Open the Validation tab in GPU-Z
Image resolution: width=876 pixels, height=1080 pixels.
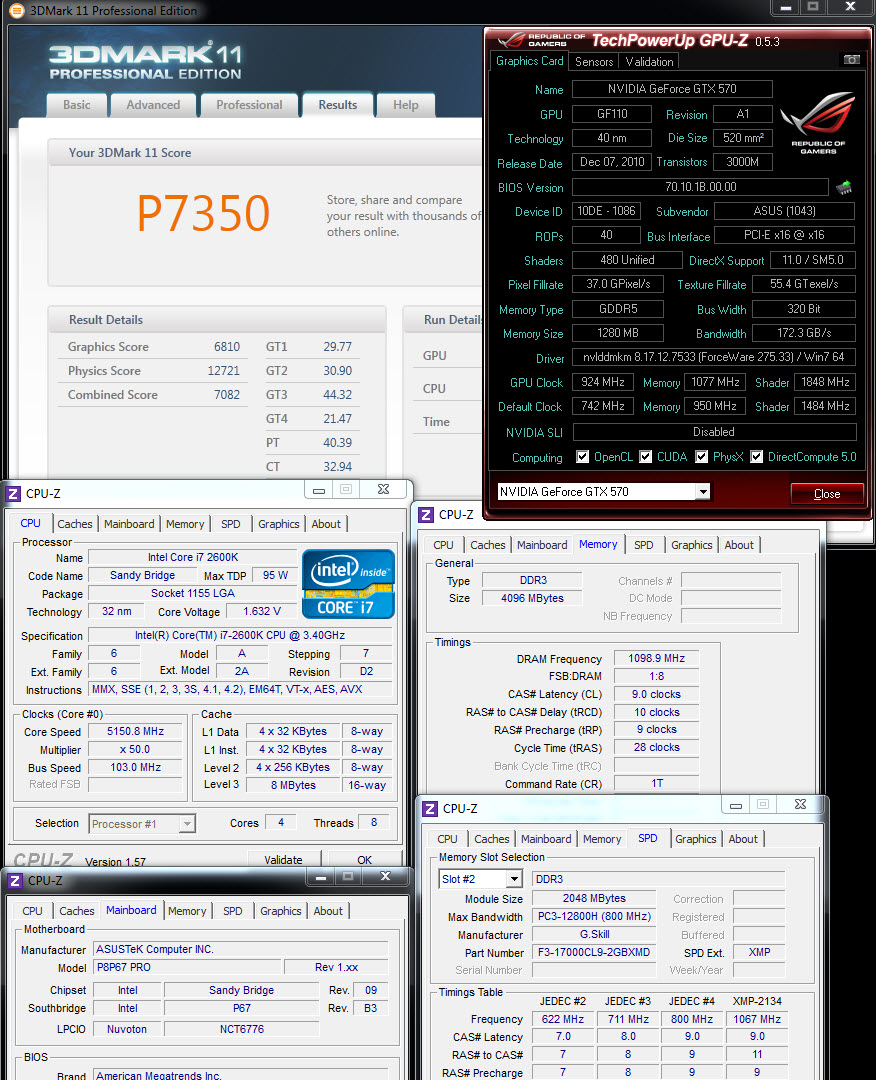click(x=649, y=61)
